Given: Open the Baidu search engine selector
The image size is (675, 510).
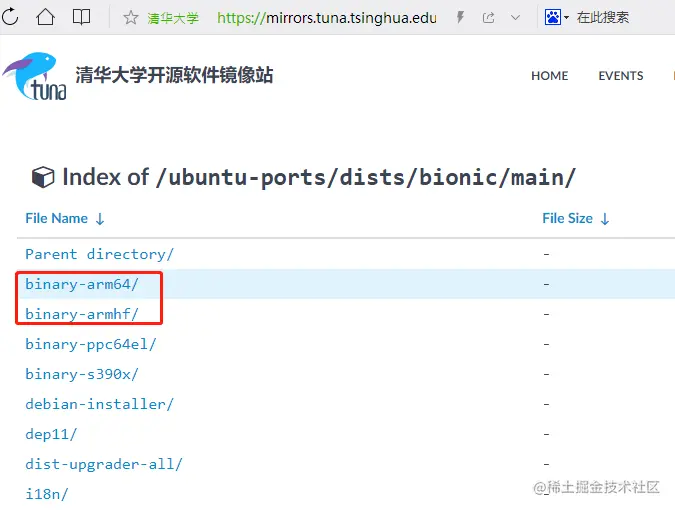Looking at the screenshot, I should [x=556, y=18].
